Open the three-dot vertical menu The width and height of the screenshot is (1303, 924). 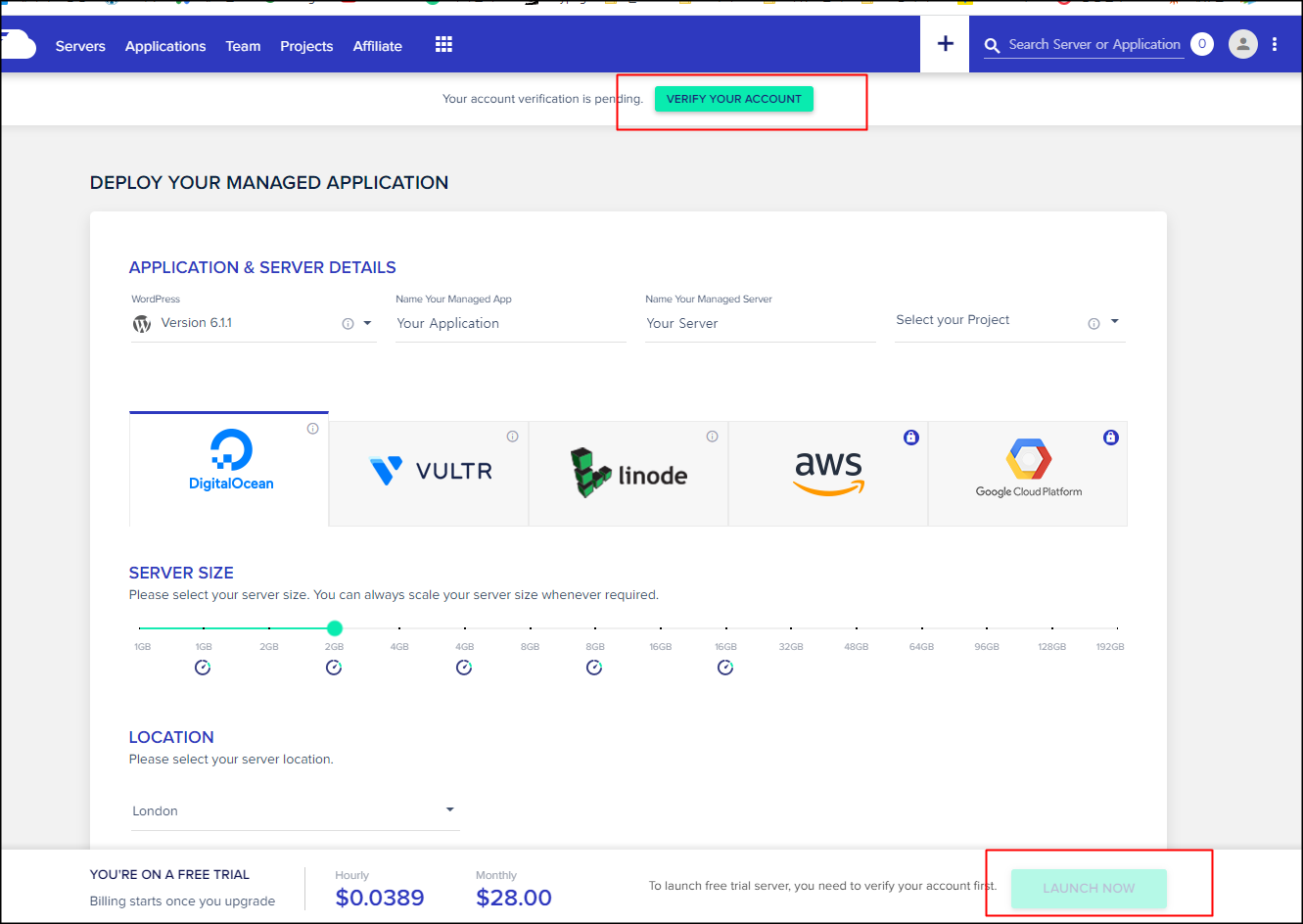(x=1275, y=44)
